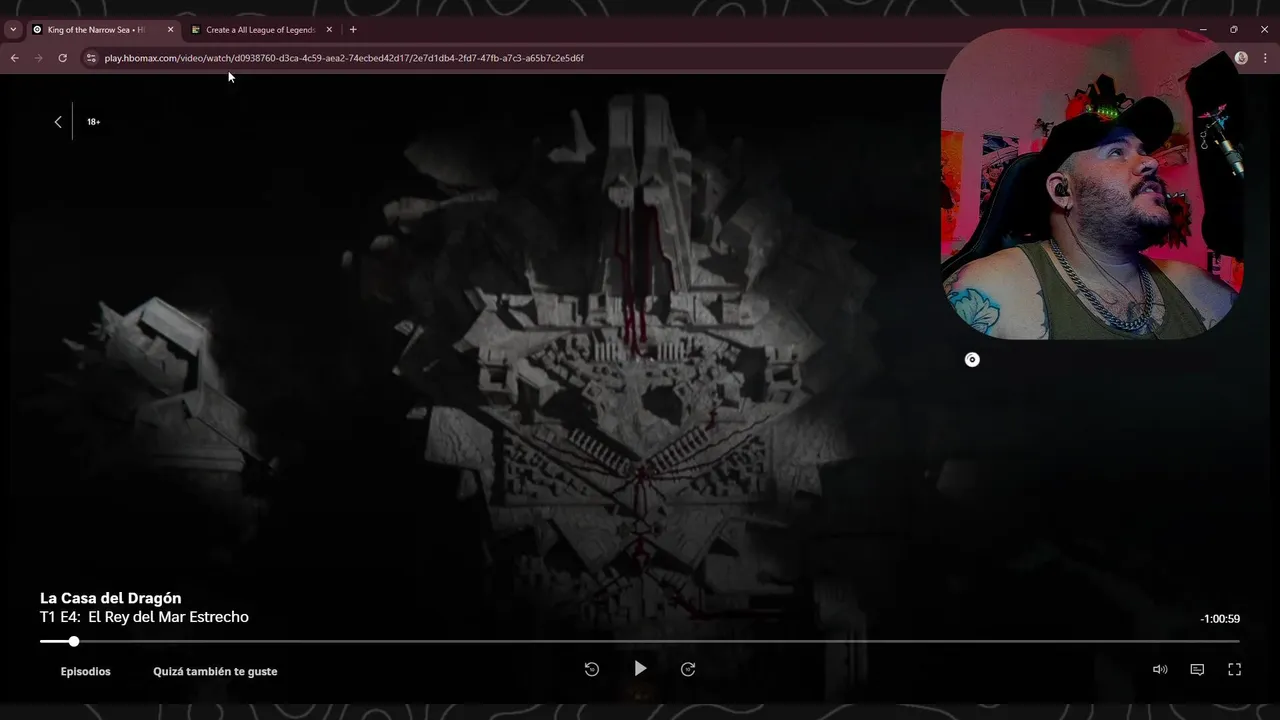The width and height of the screenshot is (1280, 720).
Task: Click remaining time -1:00:59
Action: (x=1220, y=619)
